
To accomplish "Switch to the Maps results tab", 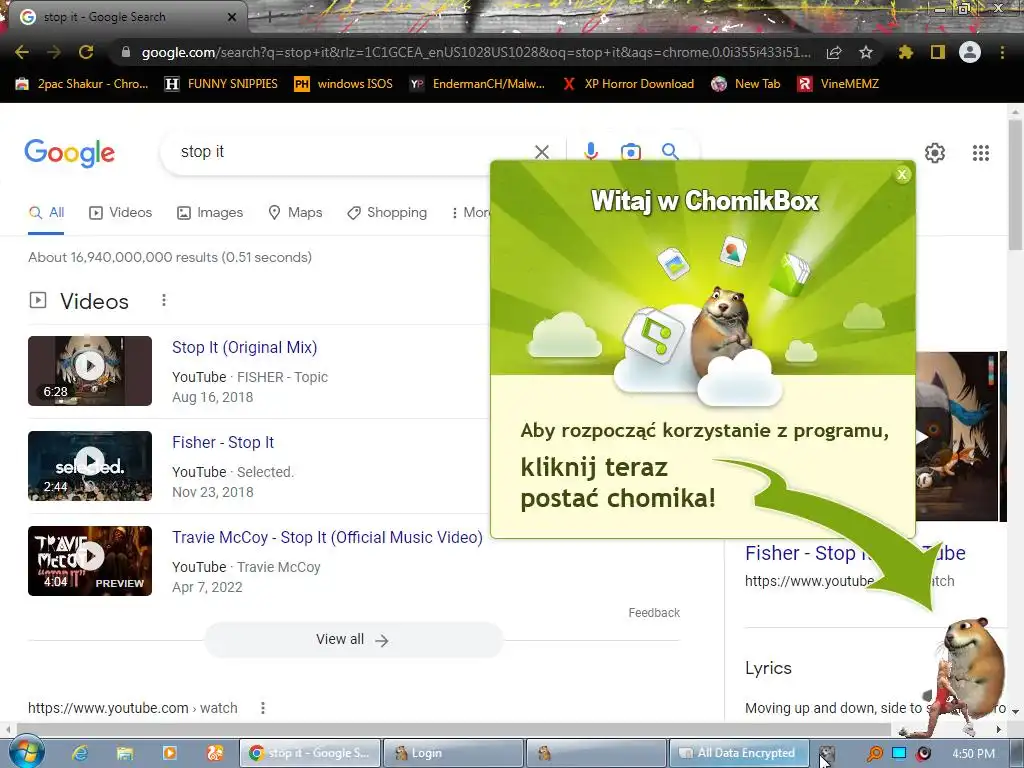I will 295,212.
